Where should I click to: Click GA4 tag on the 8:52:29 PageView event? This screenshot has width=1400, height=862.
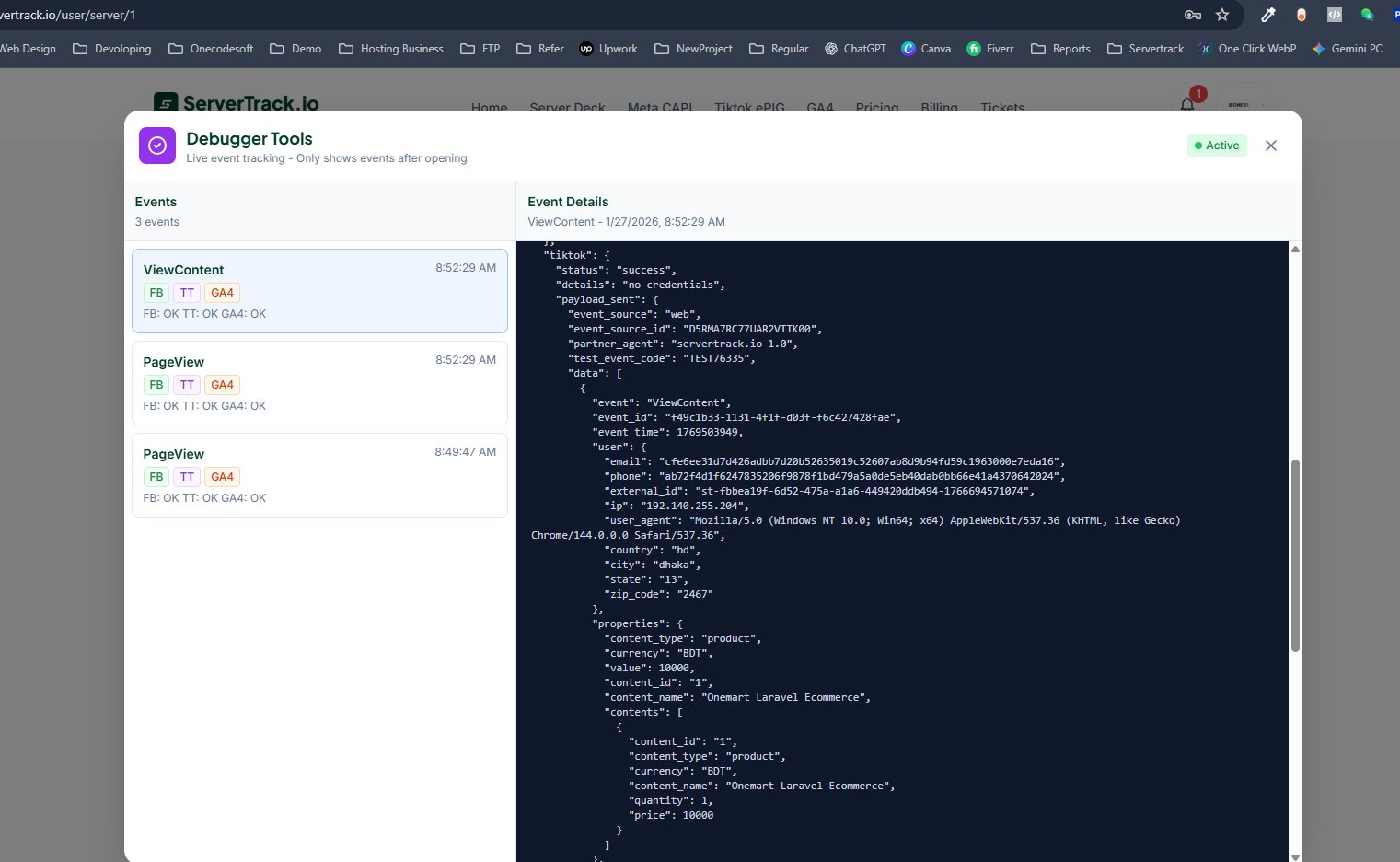click(222, 385)
